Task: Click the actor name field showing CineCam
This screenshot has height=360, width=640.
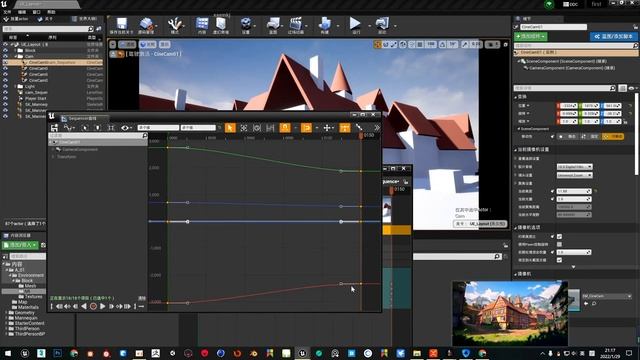Action: [x=553, y=27]
